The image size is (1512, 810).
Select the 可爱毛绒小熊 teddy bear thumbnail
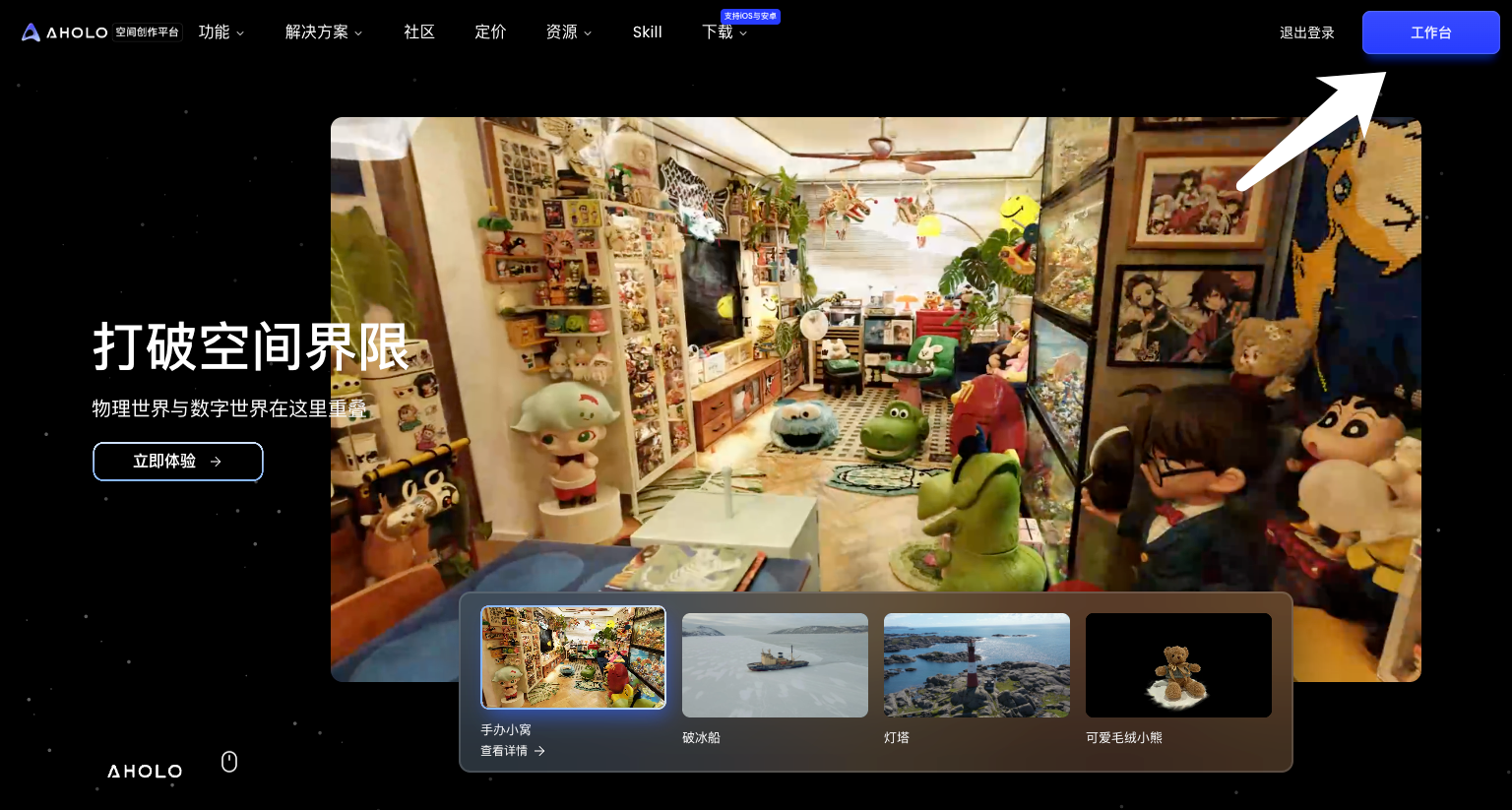[x=1178, y=665]
